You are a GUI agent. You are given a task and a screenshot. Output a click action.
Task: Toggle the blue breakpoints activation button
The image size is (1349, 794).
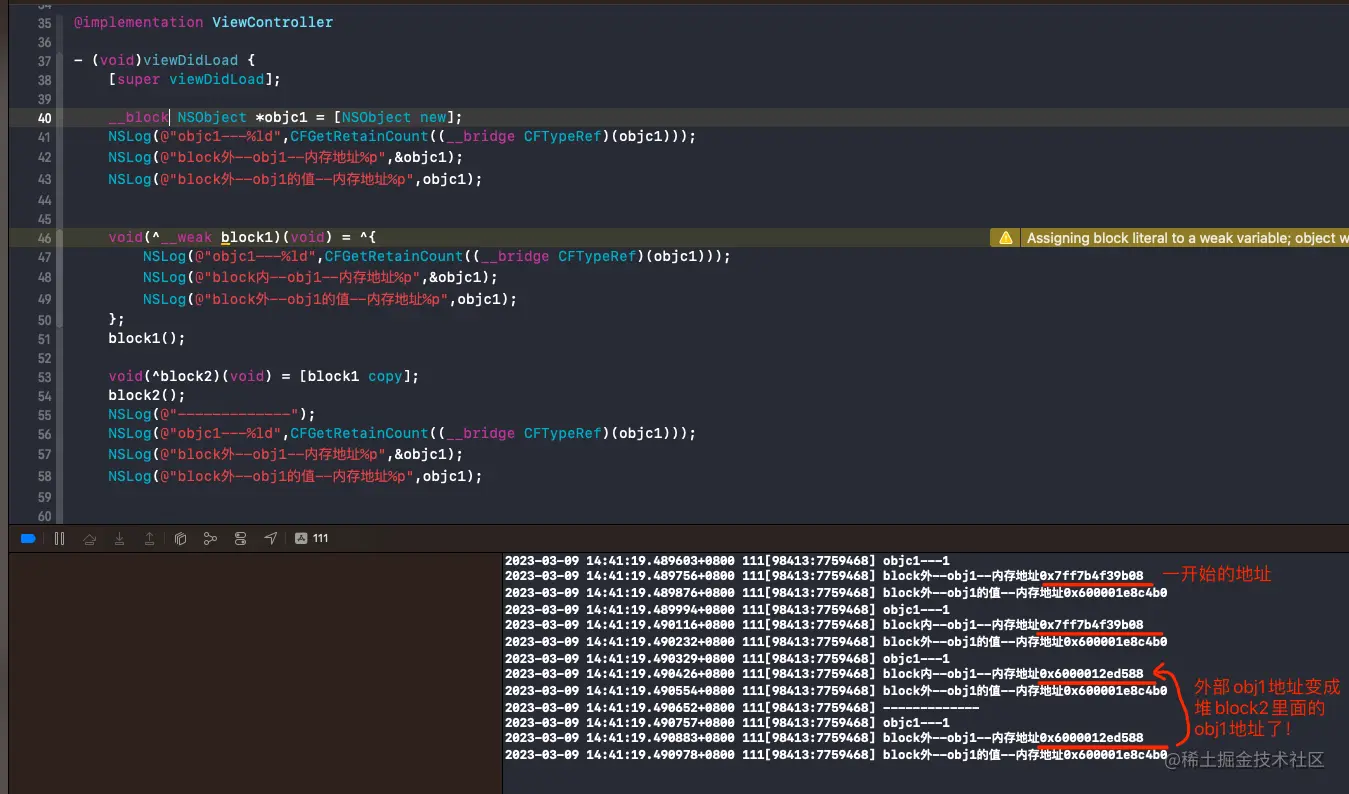pyautogui.click(x=28, y=539)
